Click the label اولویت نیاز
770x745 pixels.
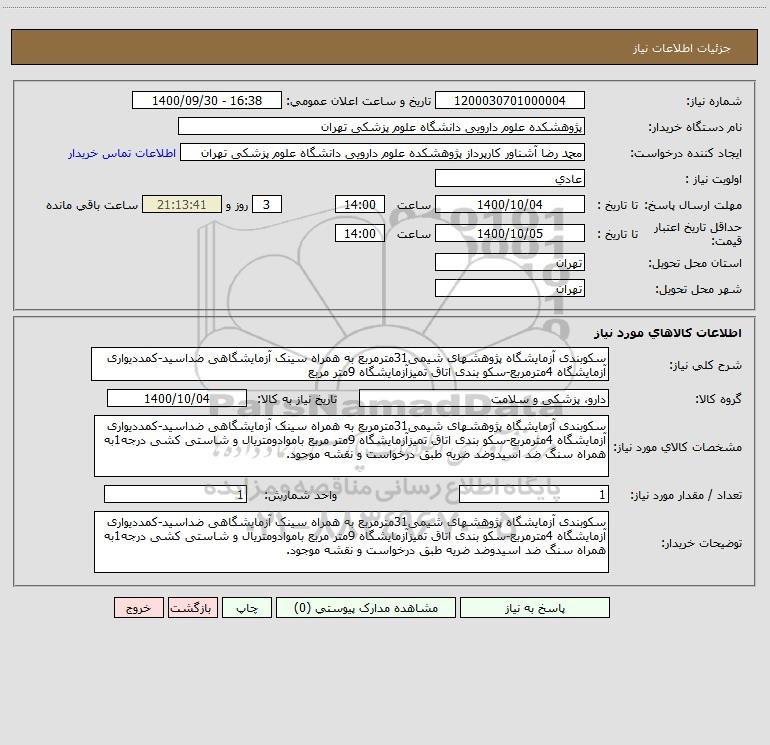pyautogui.click(x=714, y=179)
